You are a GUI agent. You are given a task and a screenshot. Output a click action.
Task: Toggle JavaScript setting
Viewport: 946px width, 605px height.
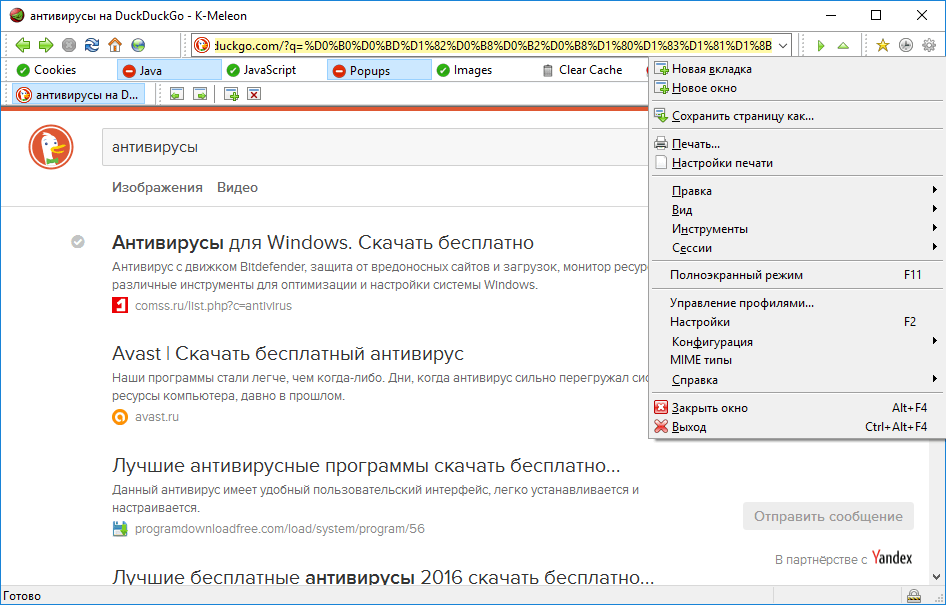(x=262, y=71)
